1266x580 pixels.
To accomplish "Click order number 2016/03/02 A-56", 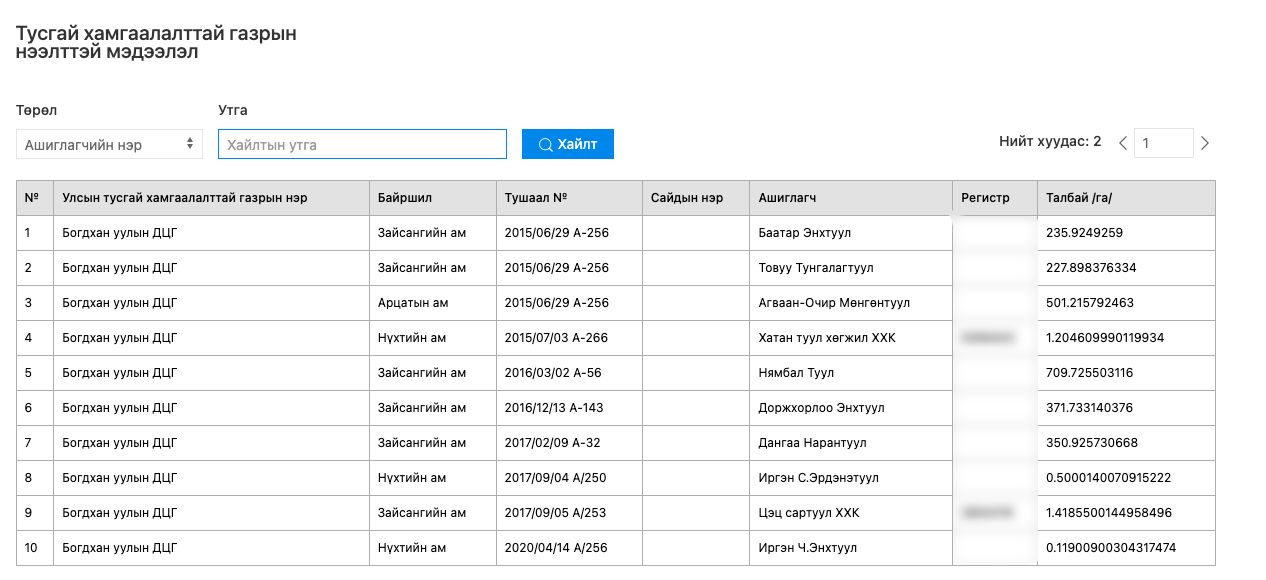I will 553,373.
